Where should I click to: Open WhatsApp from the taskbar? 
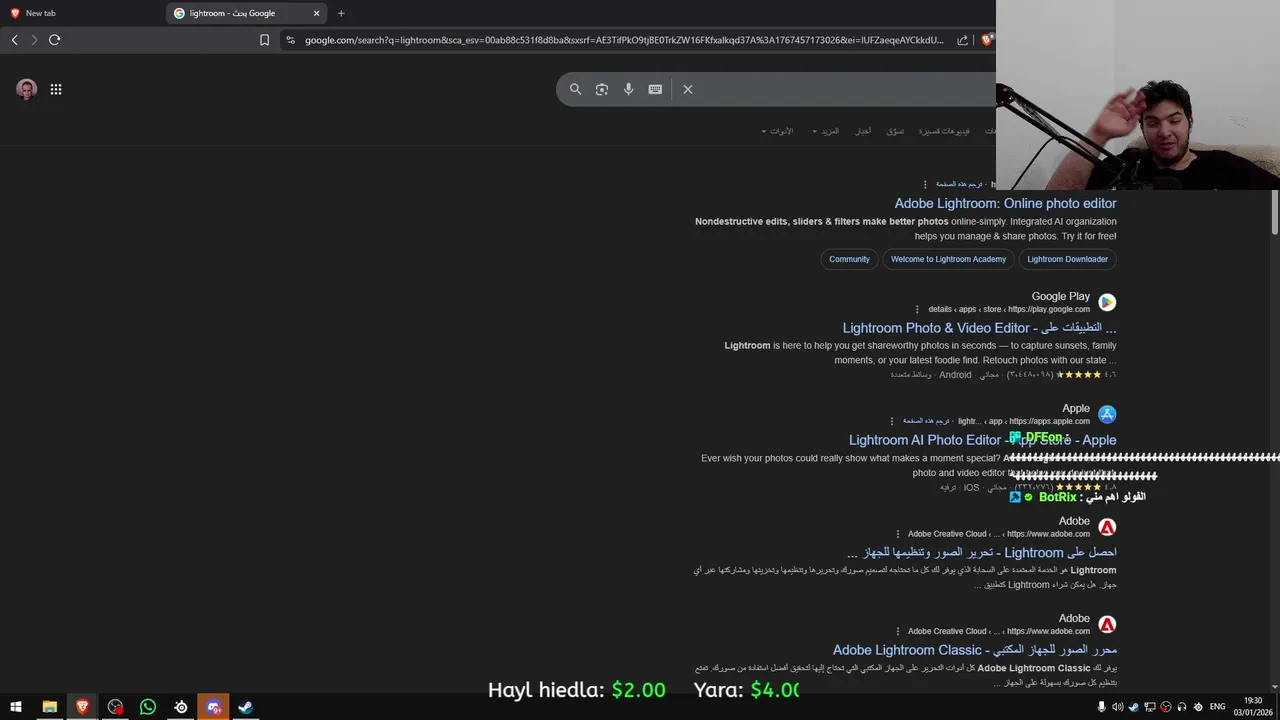[x=148, y=707]
